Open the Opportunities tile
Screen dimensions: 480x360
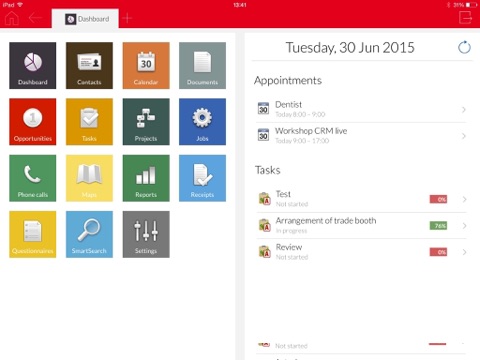(33, 122)
